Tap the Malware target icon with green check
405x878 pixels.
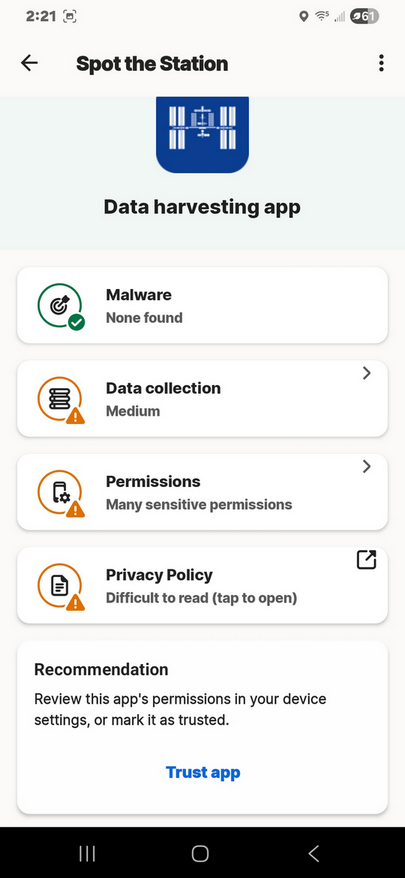coord(60,307)
